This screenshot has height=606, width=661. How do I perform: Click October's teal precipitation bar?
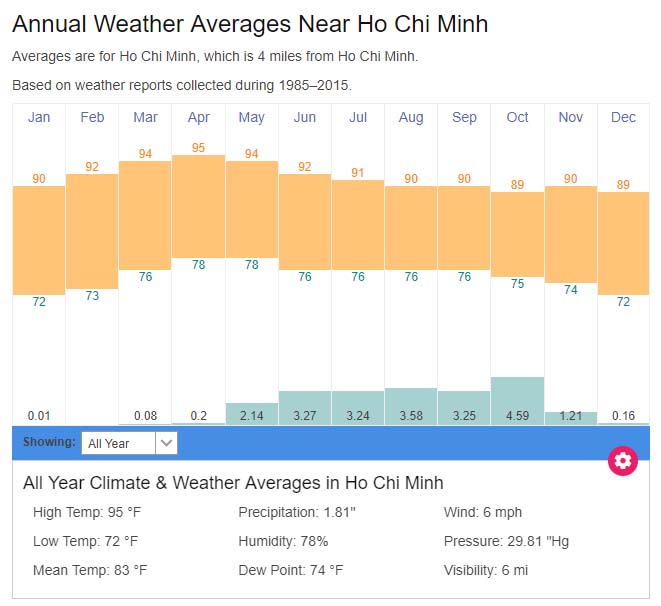517,393
